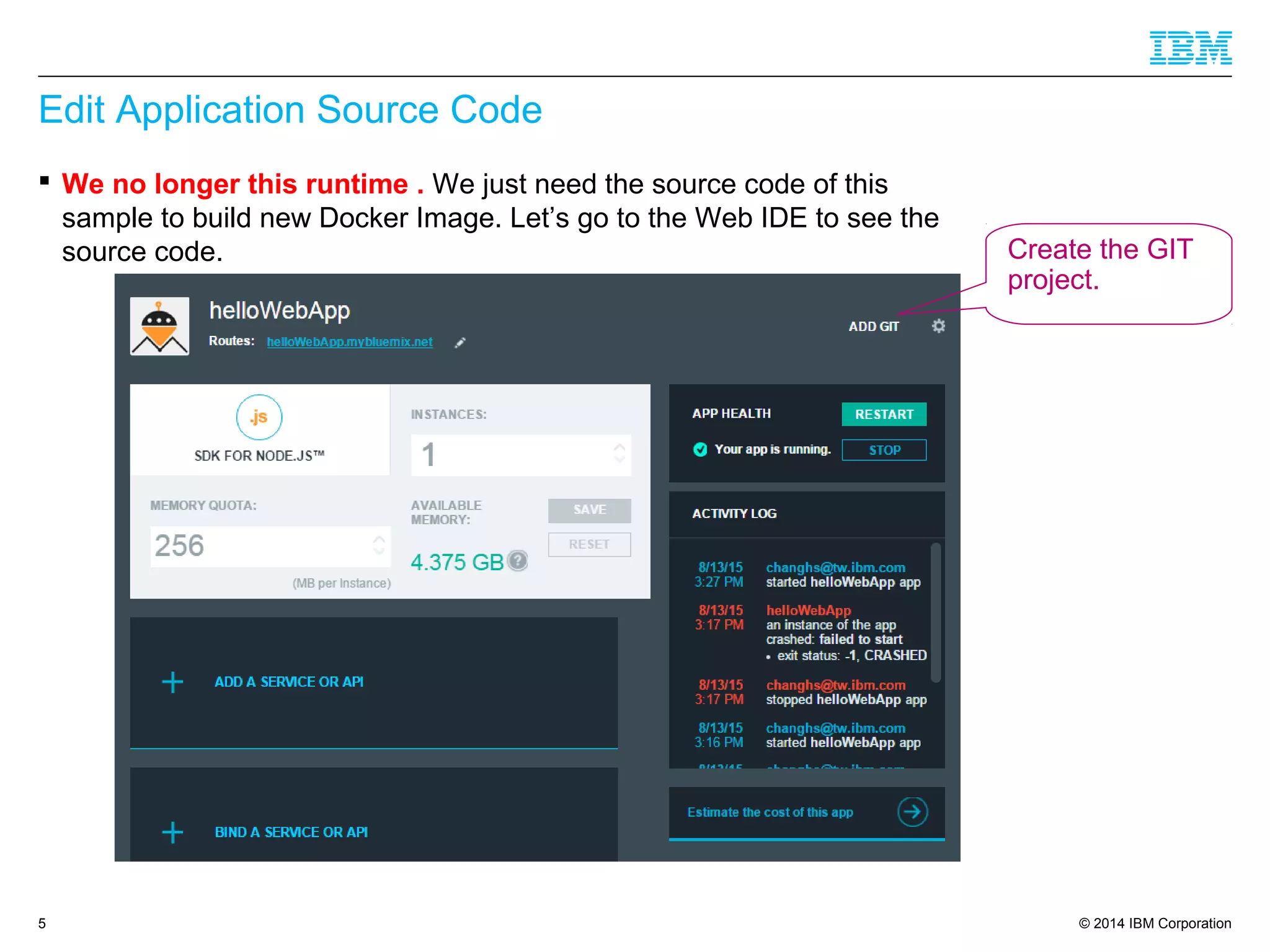Click the red helloWebApp crashed log entry
This screenshot has width=1270, height=952.
(x=809, y=610)
